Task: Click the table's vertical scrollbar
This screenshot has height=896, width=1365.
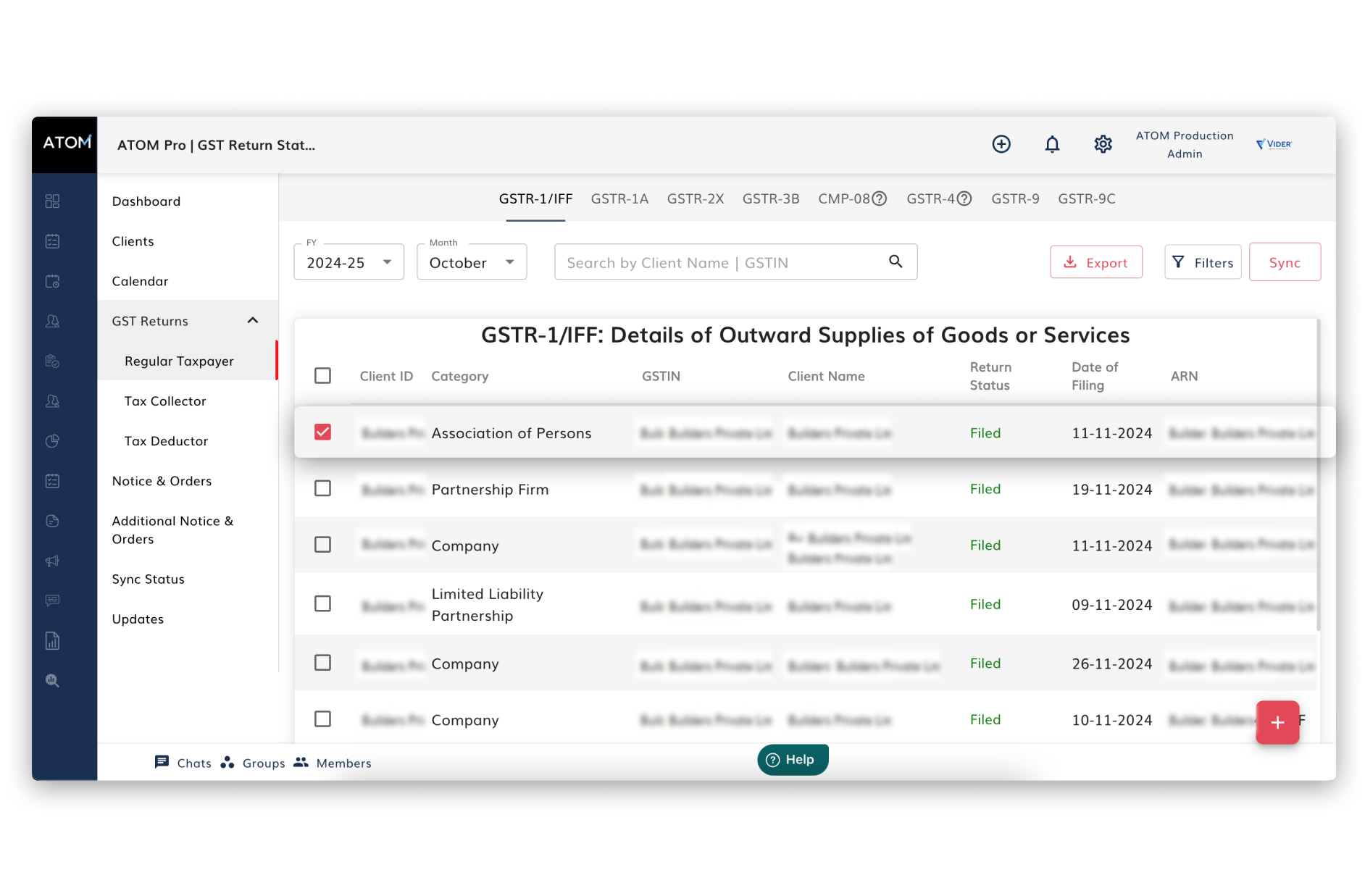Action: [1318, 474]
